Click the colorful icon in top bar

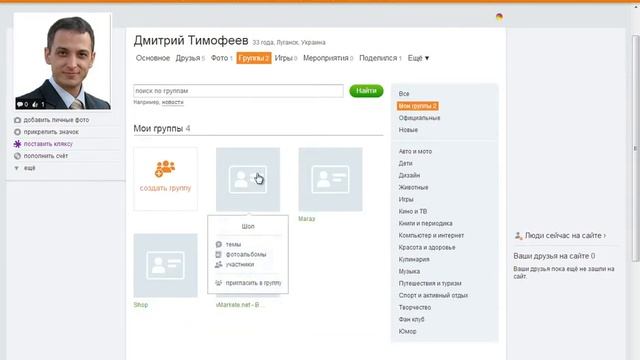click(x=499, y=17)
